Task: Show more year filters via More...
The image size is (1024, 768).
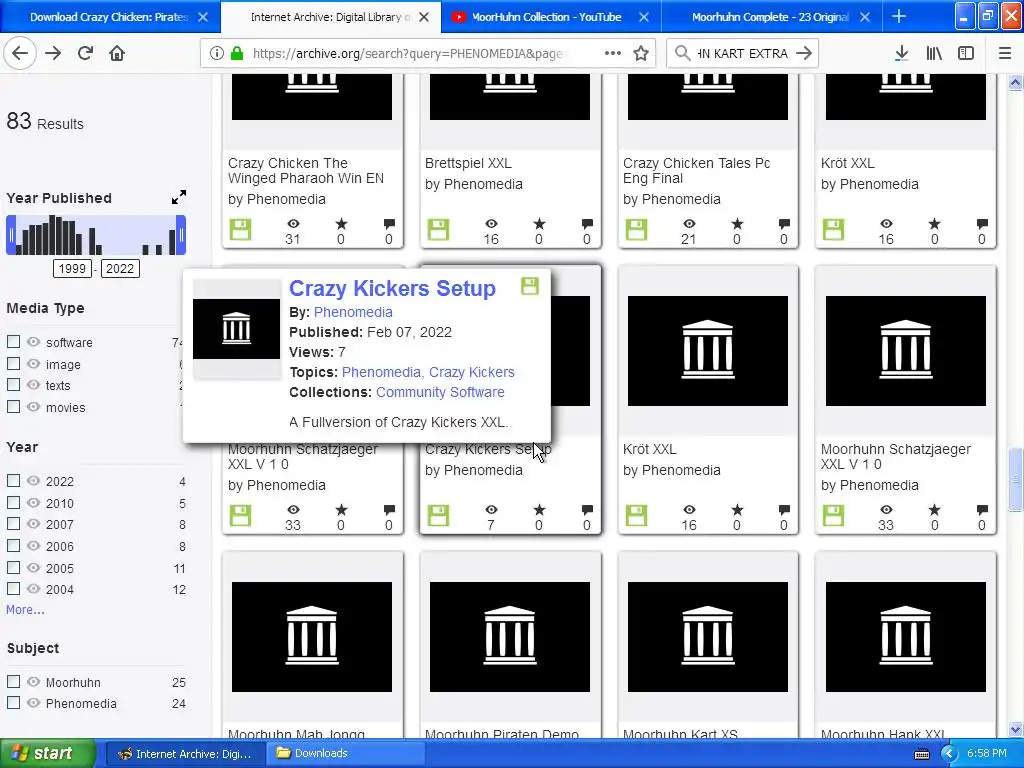Action: click(x=25, y=609)
